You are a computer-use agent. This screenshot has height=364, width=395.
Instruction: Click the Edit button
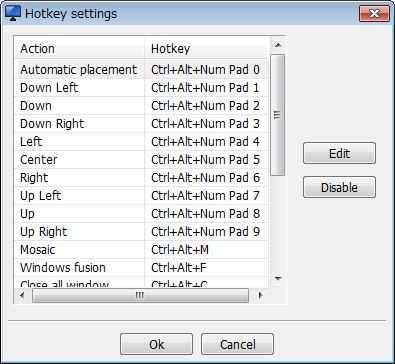[339, 153]
